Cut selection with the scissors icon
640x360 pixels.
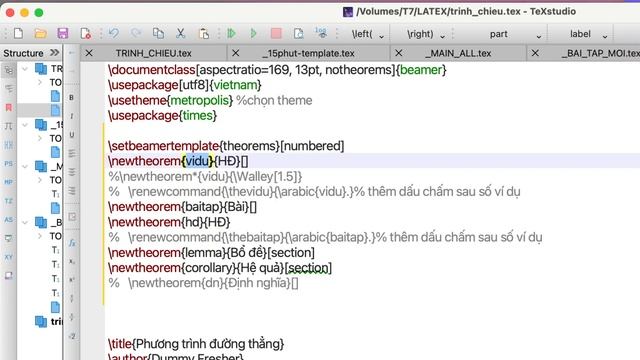click(180, 33)
